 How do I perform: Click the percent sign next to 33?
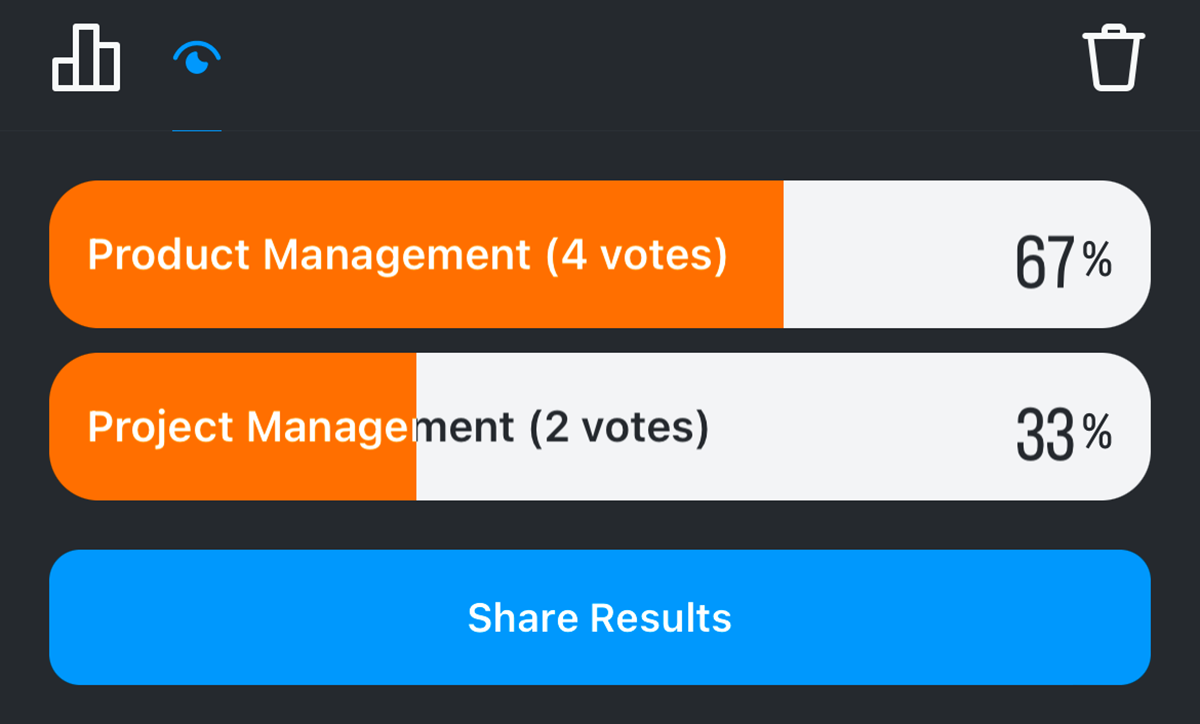coord(1096,432)
